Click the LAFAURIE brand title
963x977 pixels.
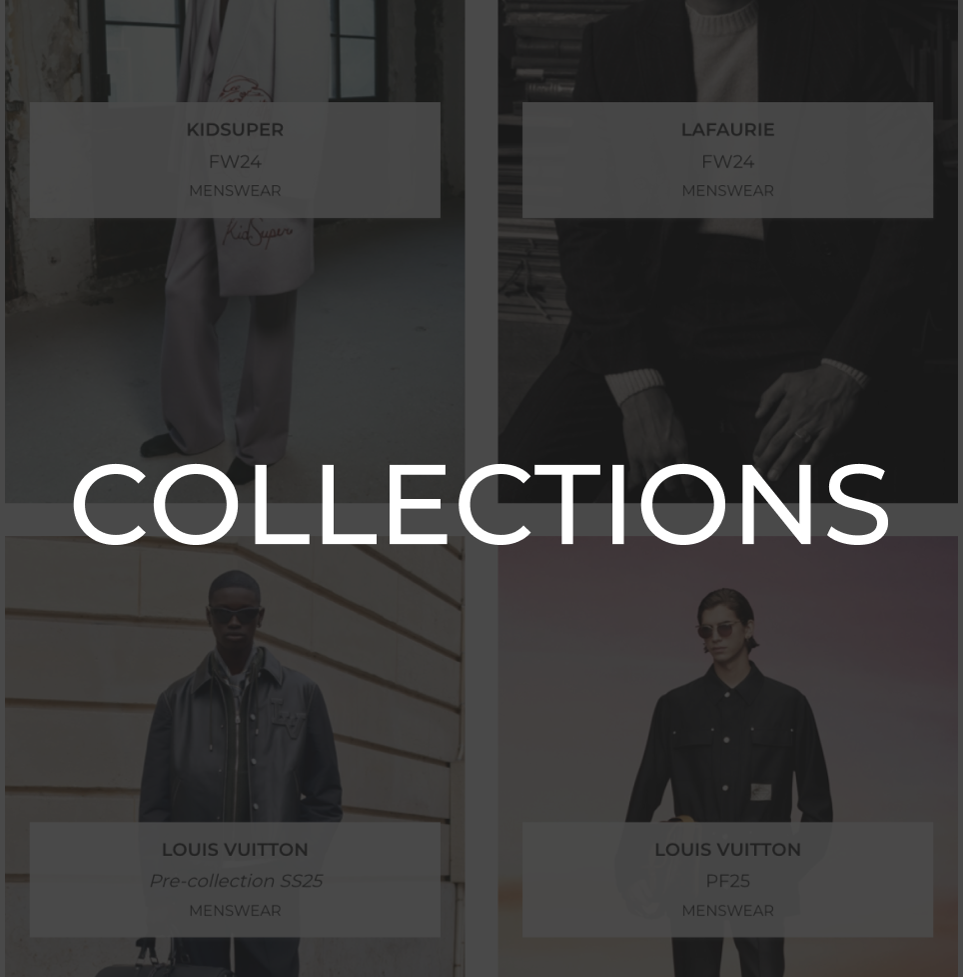tap(728, 130)
